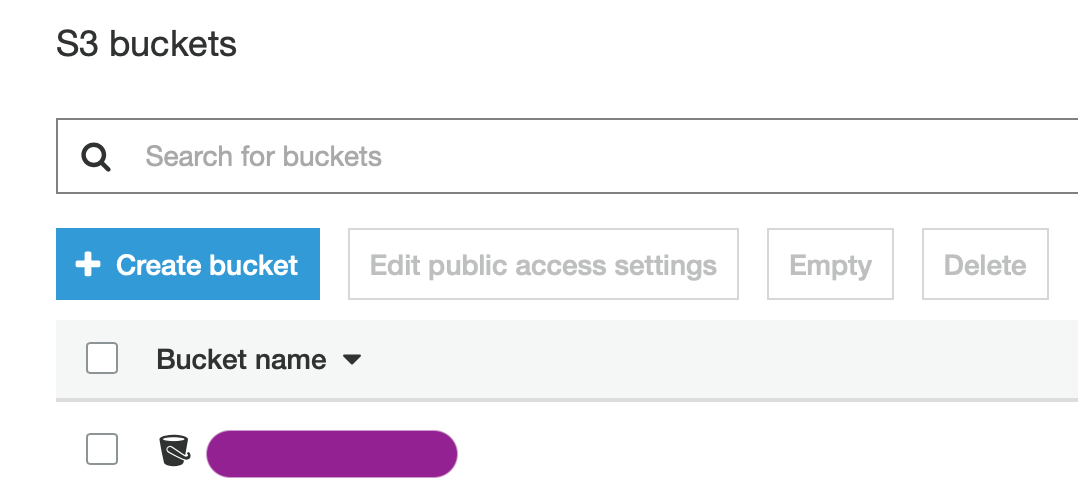Click the Delete button
The image size is (1078, 496).
point(985,264)
